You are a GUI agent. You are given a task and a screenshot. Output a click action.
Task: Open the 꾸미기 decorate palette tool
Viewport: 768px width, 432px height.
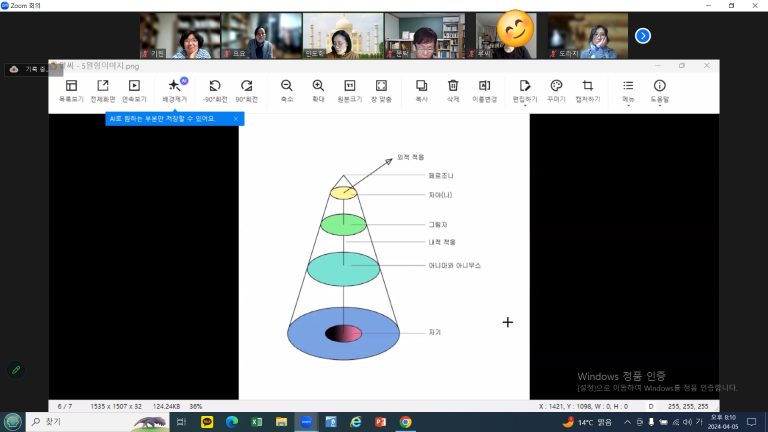(556, 90)
